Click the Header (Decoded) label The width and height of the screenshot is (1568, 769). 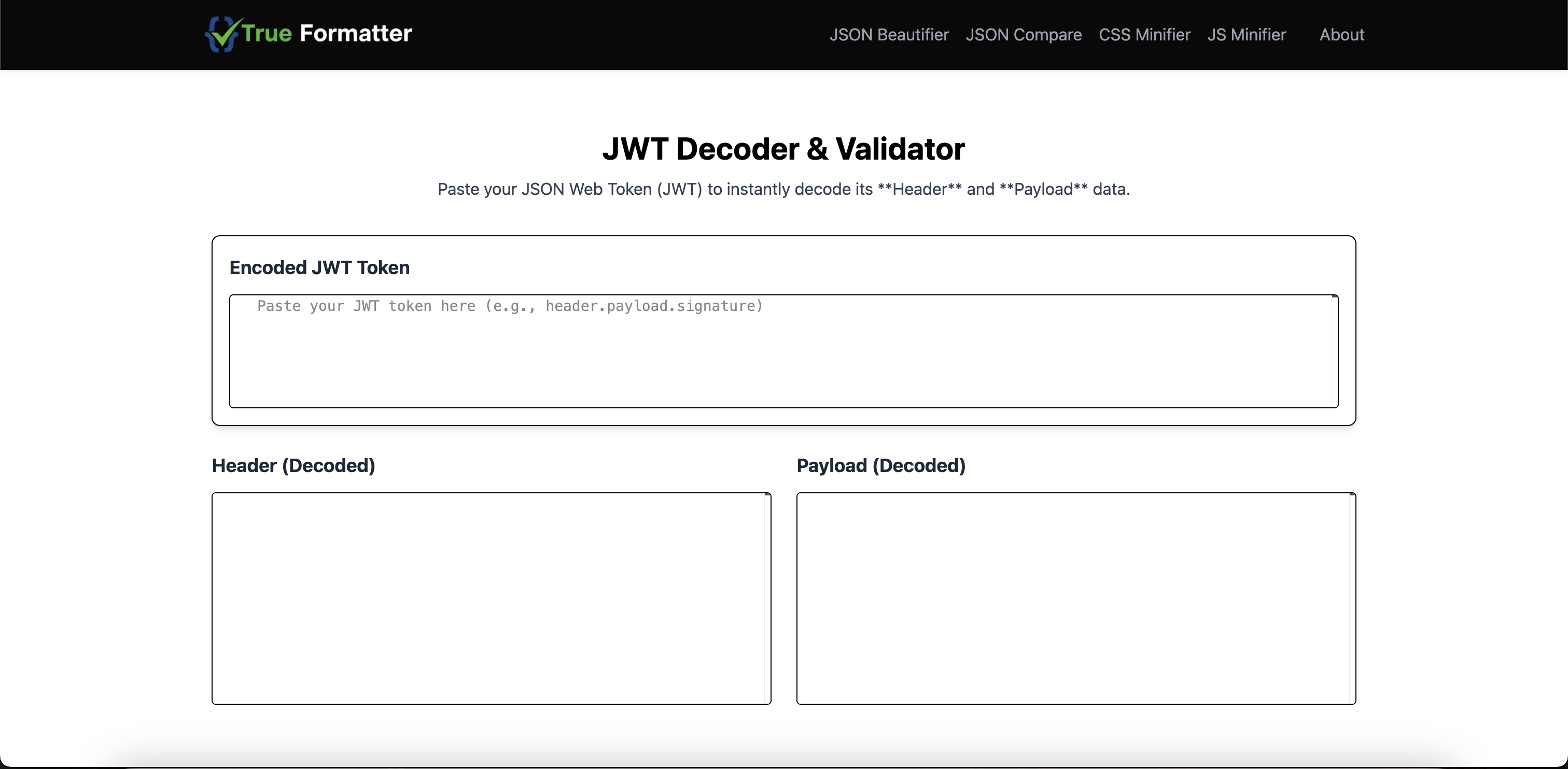coord(293,465)
